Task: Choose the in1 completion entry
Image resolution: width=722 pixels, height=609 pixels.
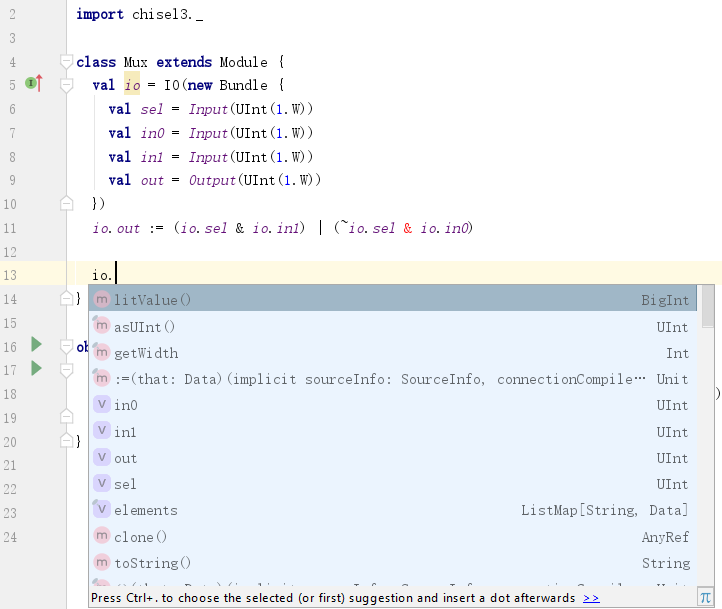Action: (392, 431)
